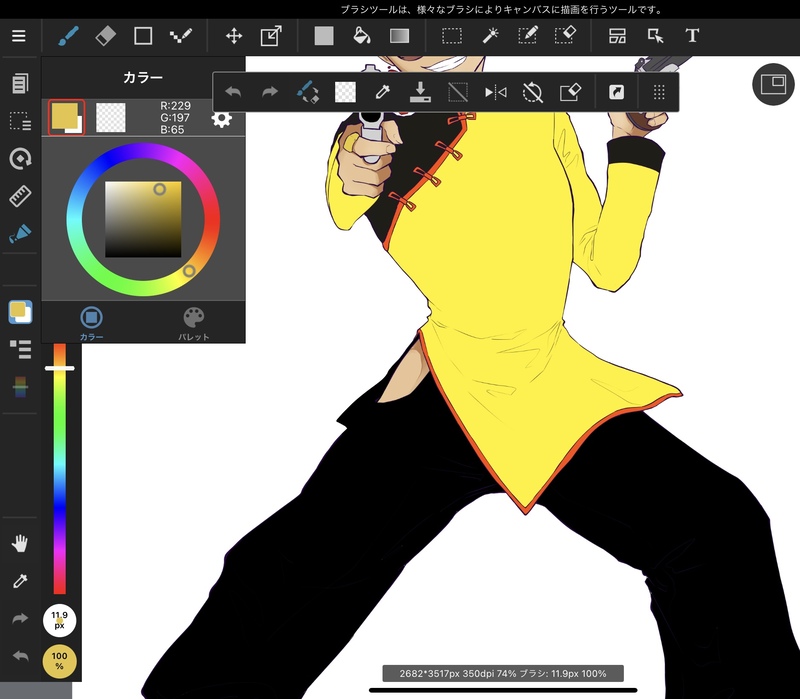
Task: Select the Eraser tool in top toolbar
Action: point(106,36)
